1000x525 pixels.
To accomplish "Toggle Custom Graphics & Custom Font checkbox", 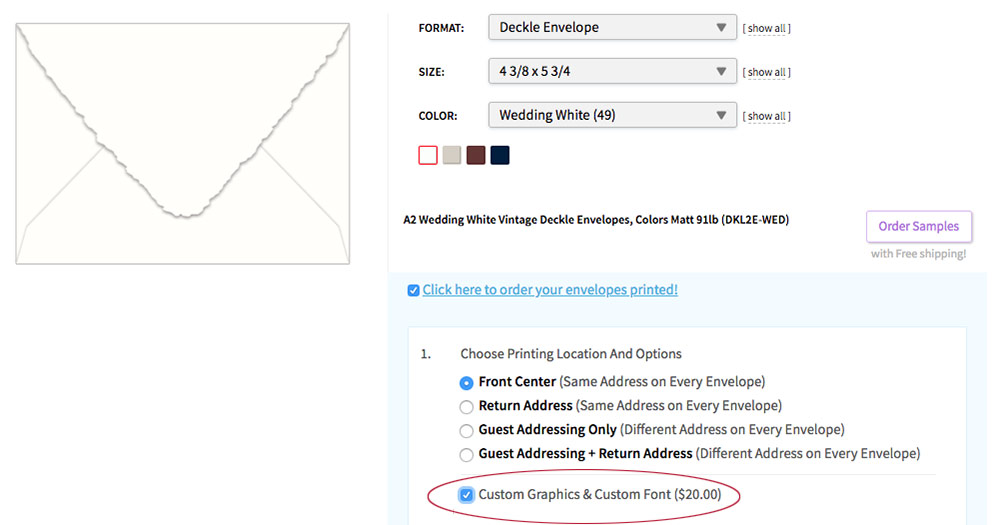I will pyautogui.click(x=466, y=495).
